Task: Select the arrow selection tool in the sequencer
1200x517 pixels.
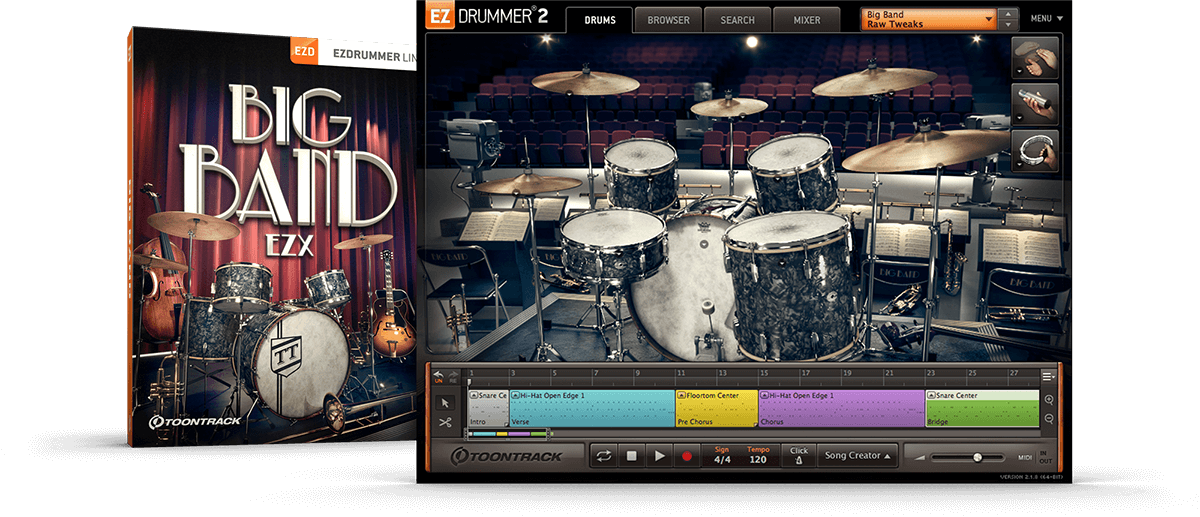Action: coord(445,402)
